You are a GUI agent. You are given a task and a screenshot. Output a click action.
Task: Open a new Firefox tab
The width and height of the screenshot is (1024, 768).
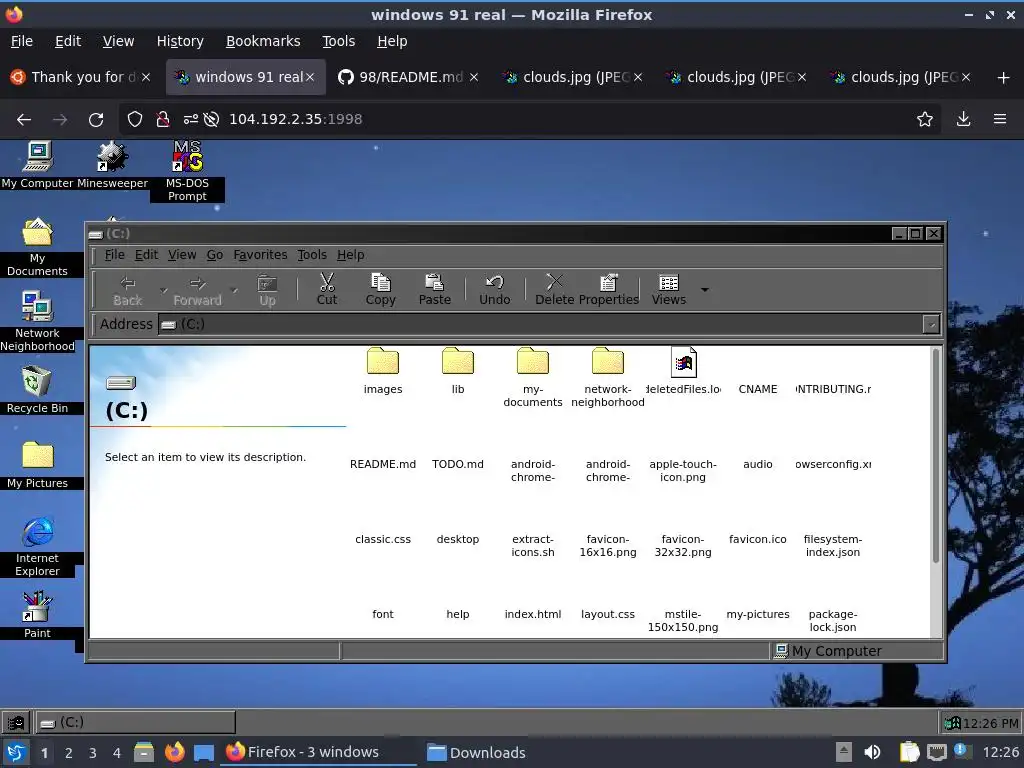point(1004,78)
